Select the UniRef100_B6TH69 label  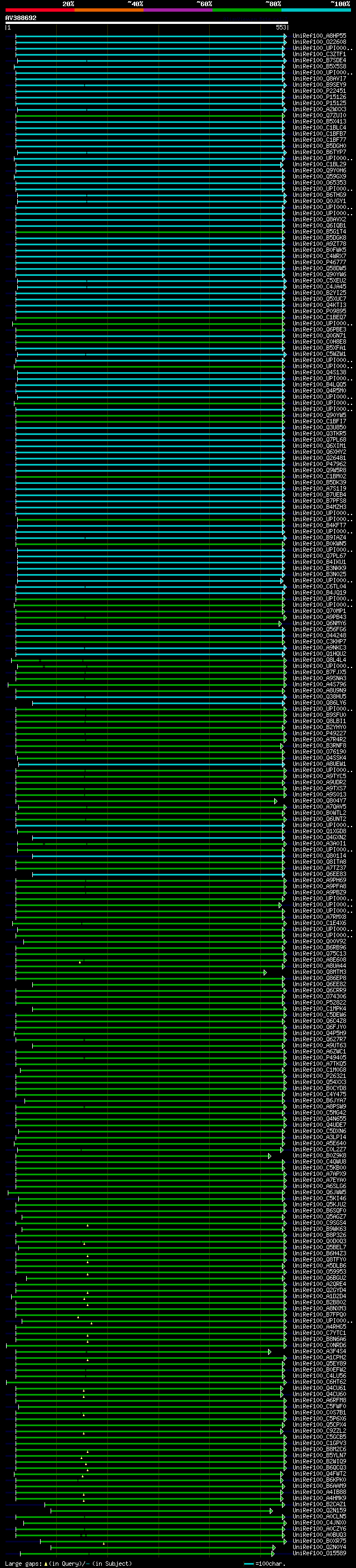tap(319, 195)
